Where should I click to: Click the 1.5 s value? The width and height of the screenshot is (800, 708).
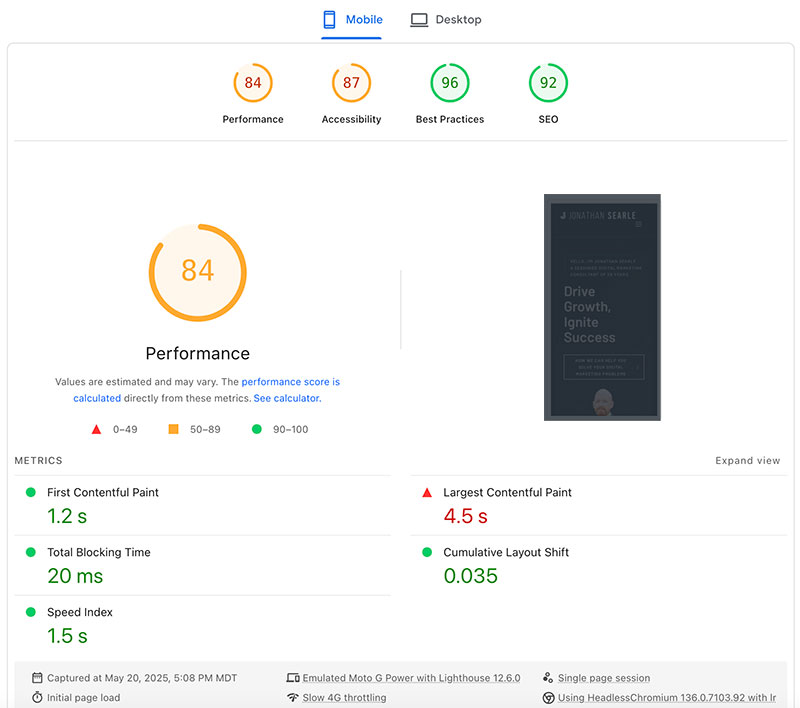(67, 636)
